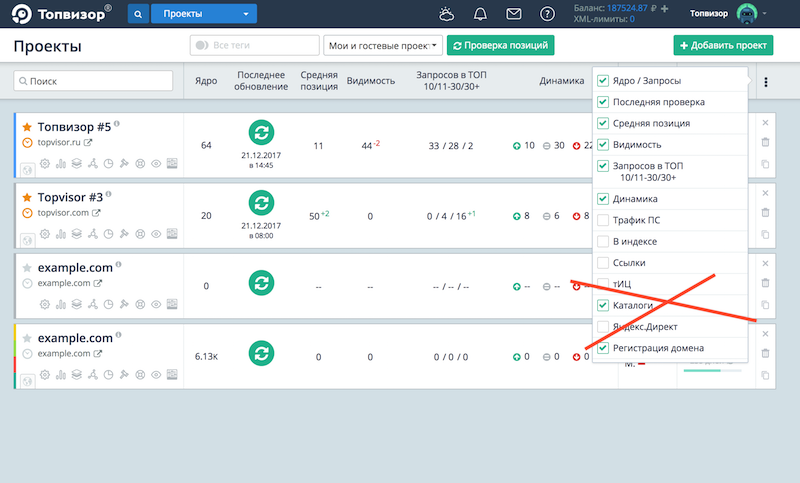Open Мои и гостевые проекты dropdown
The width and height of the screenshot is (800, 483).
click(383, 46)
